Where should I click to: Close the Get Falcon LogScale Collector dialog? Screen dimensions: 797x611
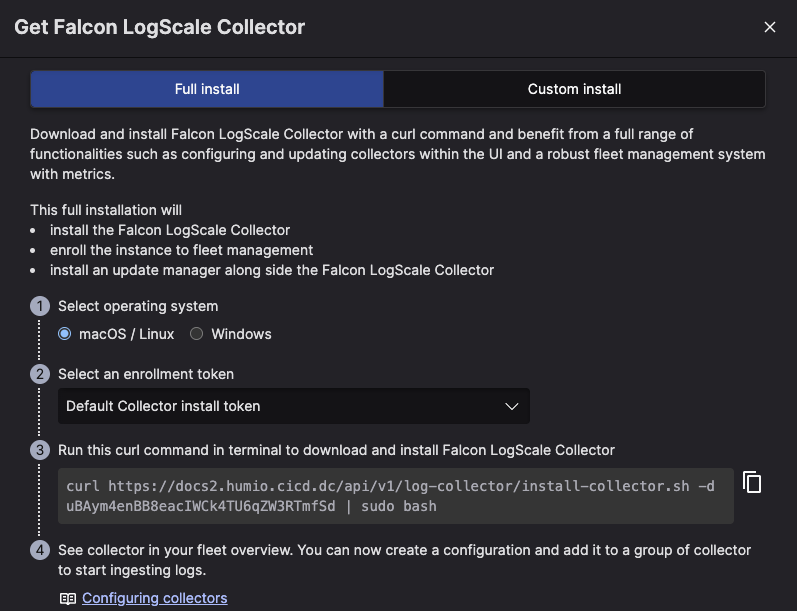769,27
